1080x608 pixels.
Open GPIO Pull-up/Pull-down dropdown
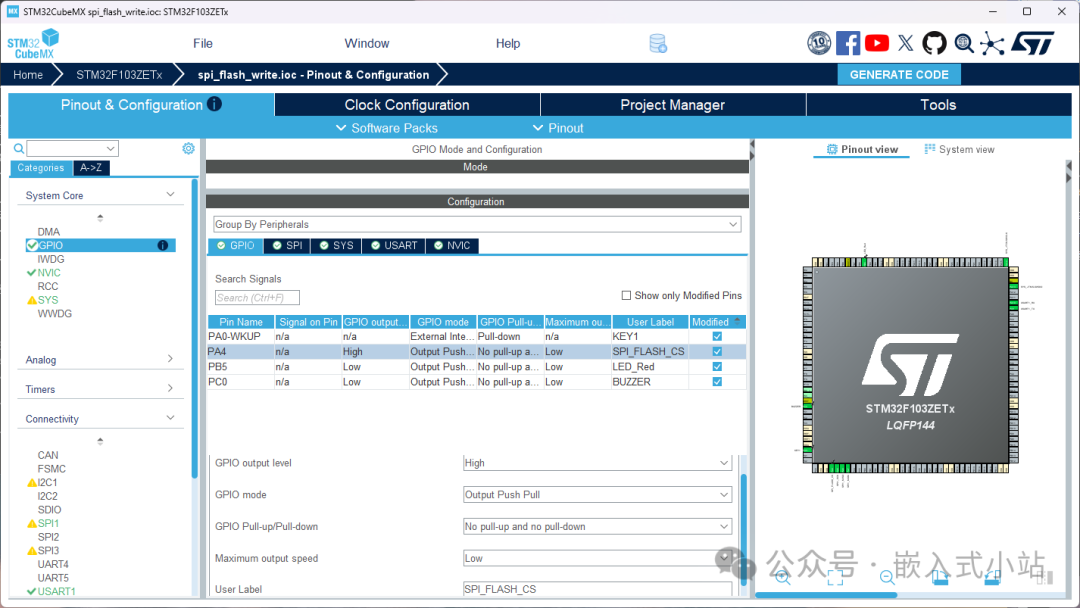596,526
